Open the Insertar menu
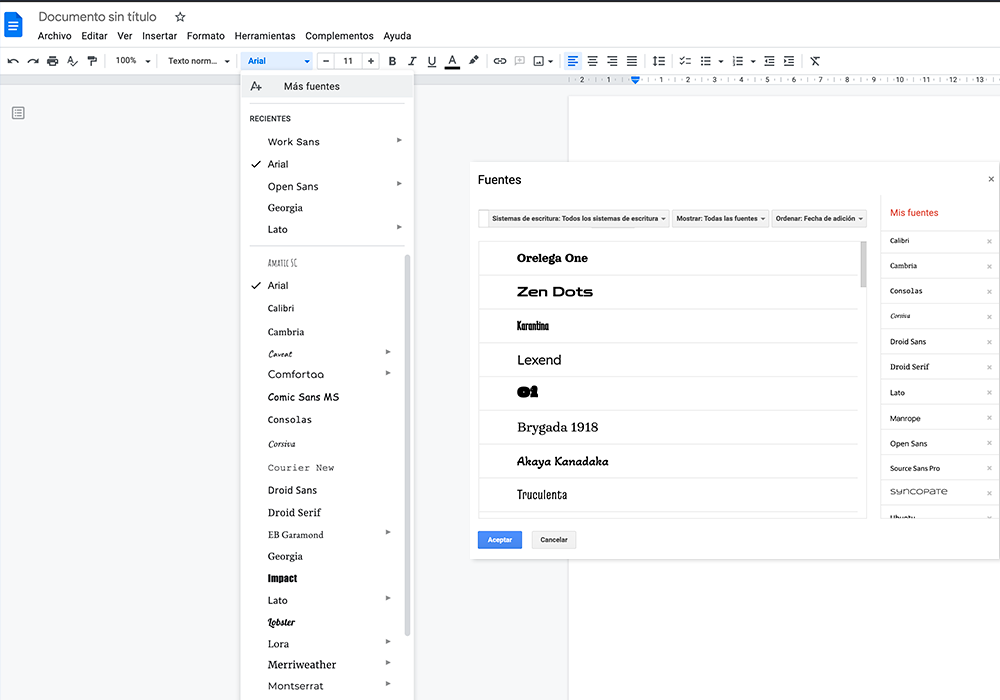 (159, 36)
